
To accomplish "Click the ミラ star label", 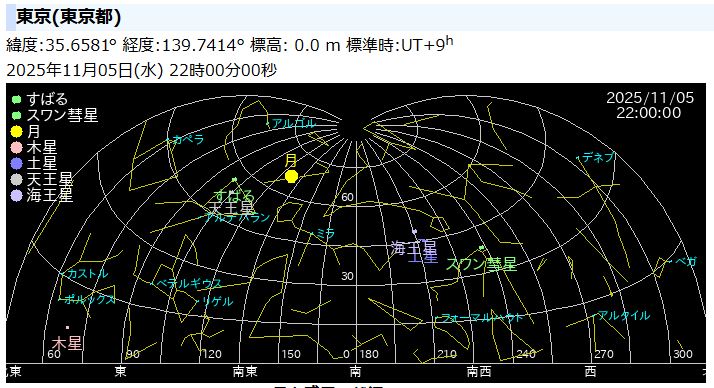I will point(326,234).
